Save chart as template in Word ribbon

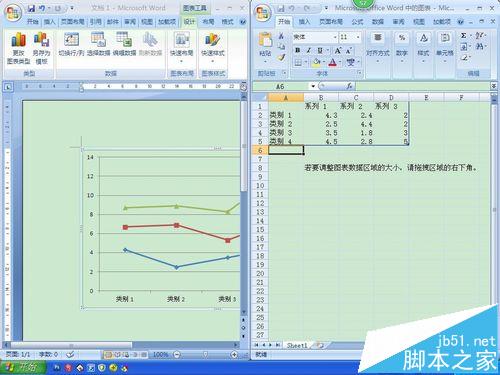[x=41, y=48]
